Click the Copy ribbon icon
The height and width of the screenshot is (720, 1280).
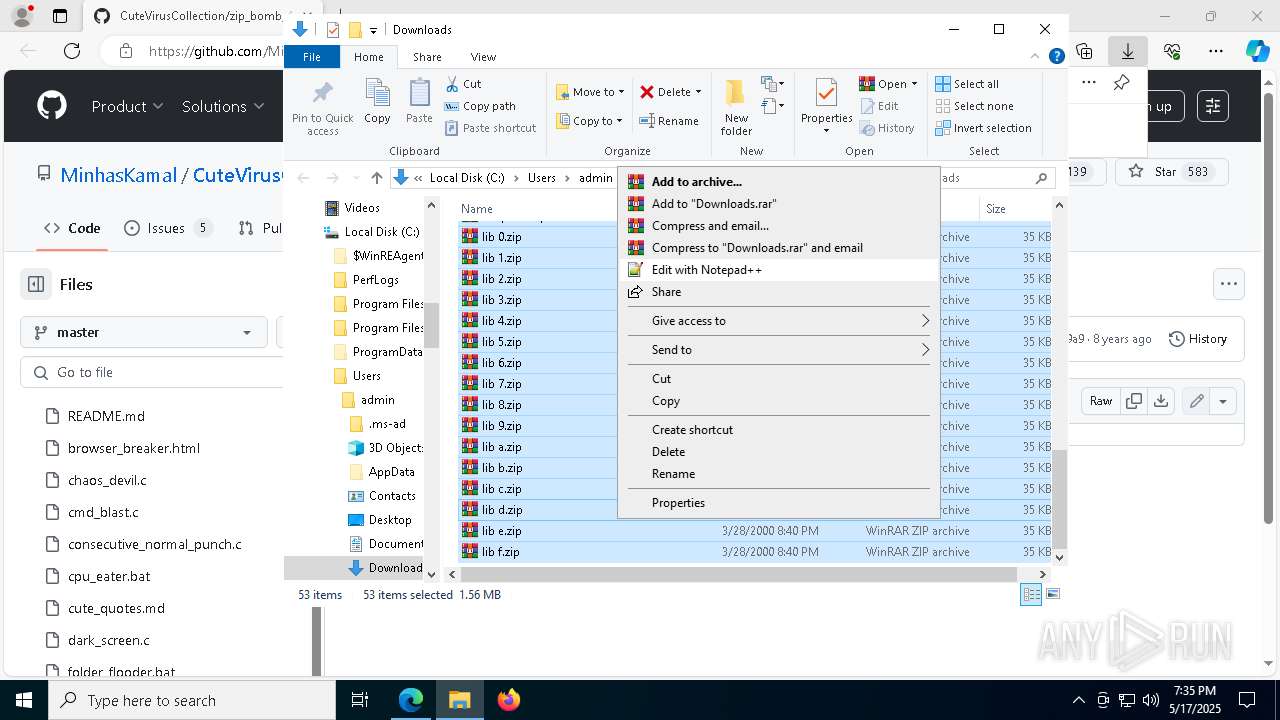point(377,101)
